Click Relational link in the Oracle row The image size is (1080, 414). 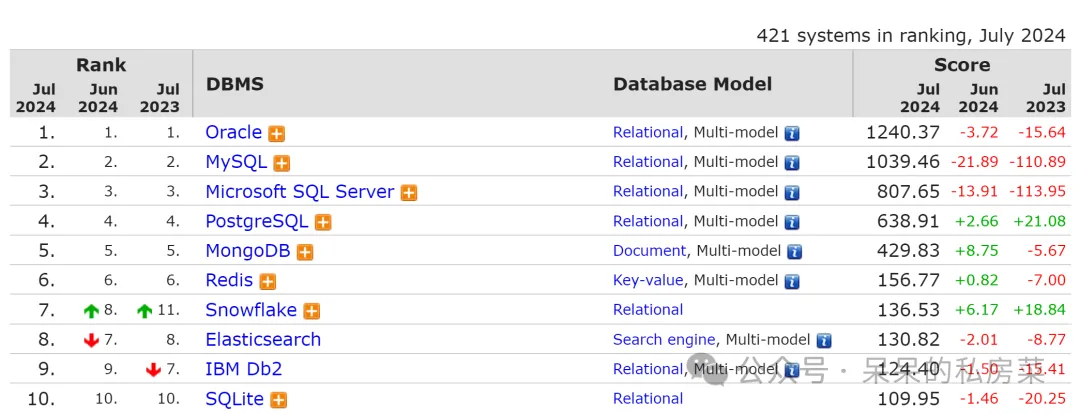[648, 132]
